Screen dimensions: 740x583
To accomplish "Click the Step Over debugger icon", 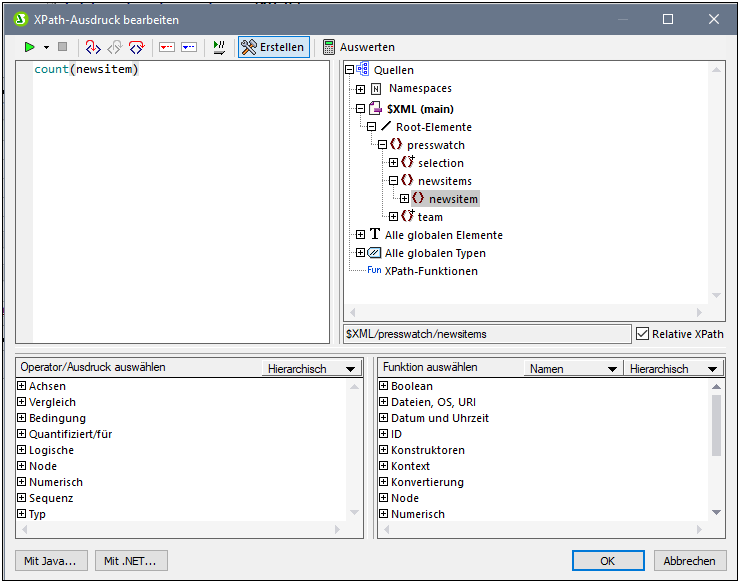I will click(136, 47).
